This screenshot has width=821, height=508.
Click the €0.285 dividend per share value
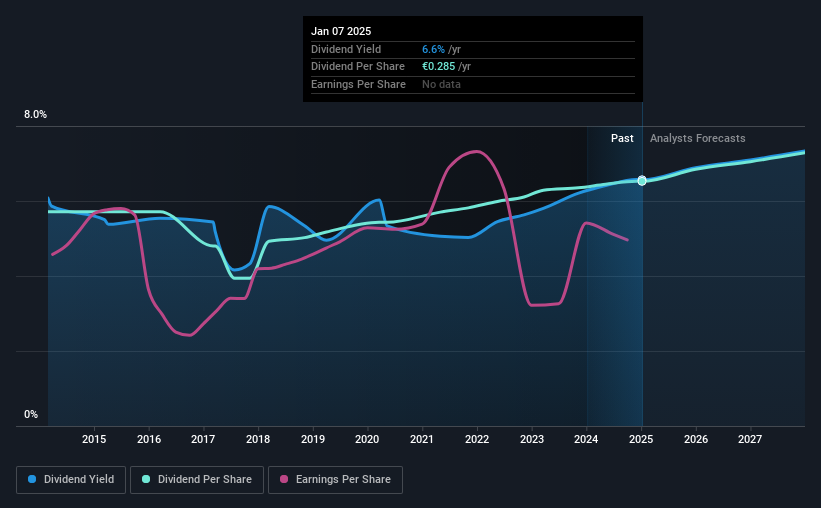click(438, 67)
